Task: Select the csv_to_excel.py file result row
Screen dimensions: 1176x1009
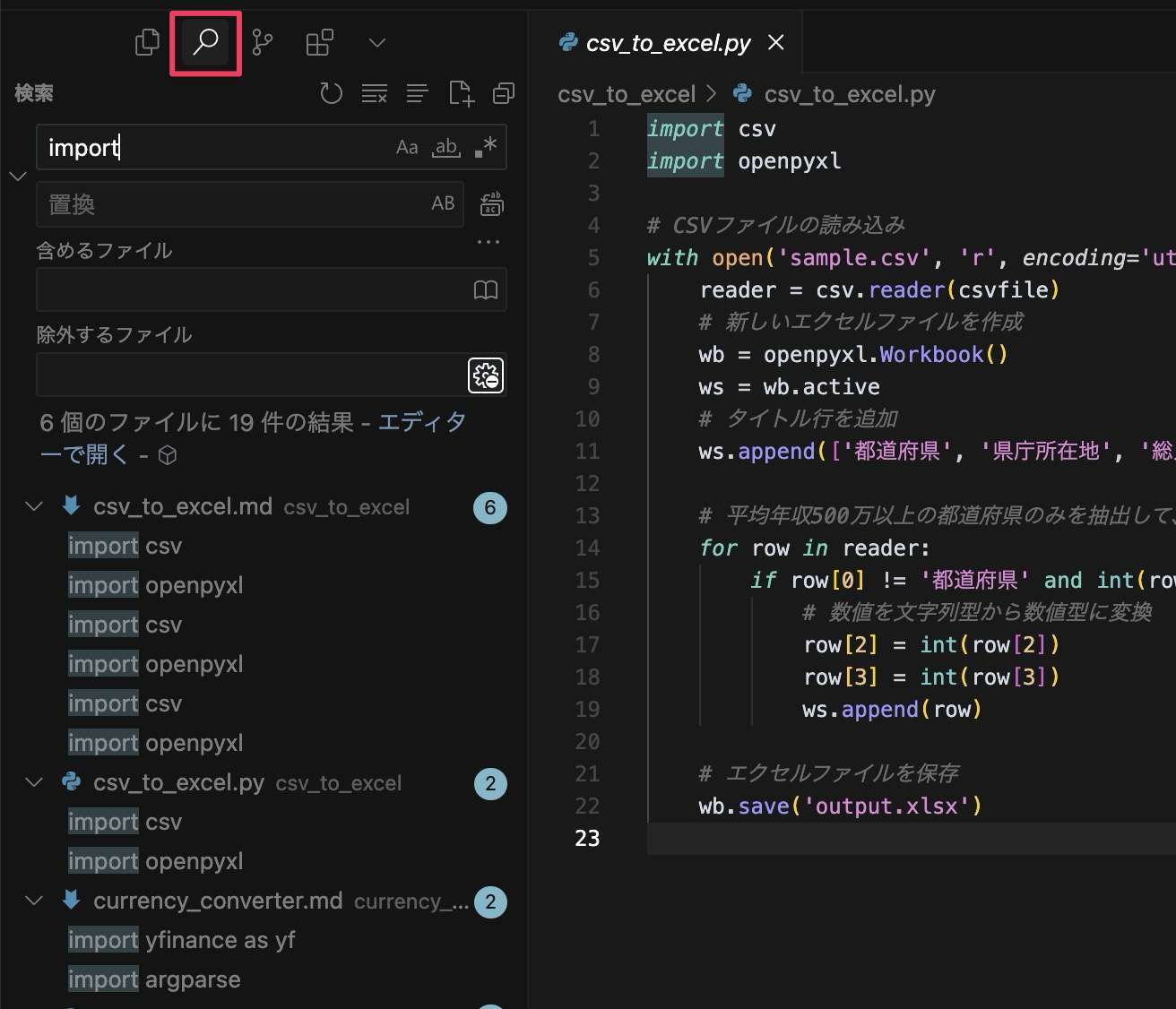Action: click(265, 782)
